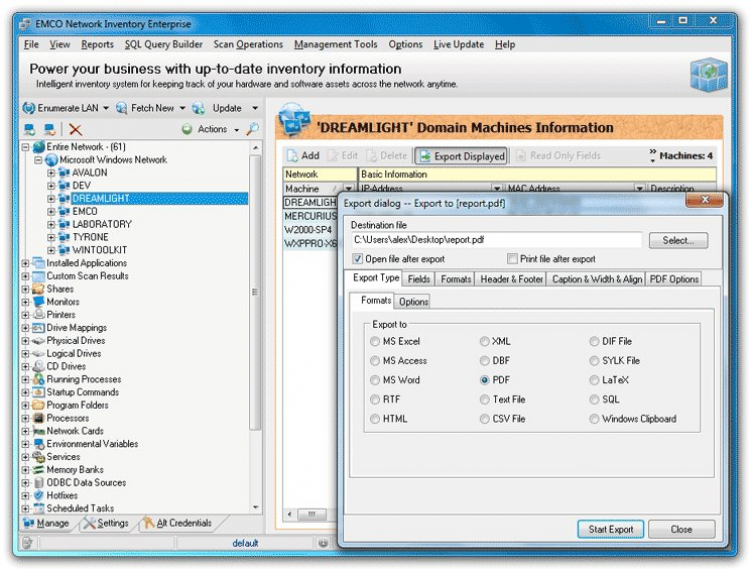Click the Memory Banks icon
The image size is (750, 569).
point(38,470)
